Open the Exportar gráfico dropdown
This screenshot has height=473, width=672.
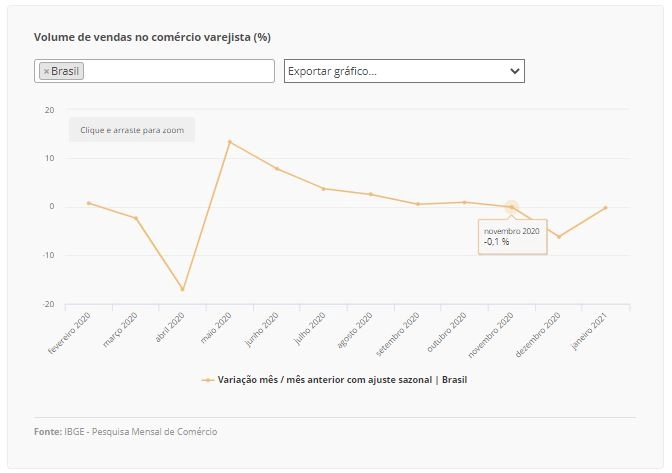click(x=404, y=71)
